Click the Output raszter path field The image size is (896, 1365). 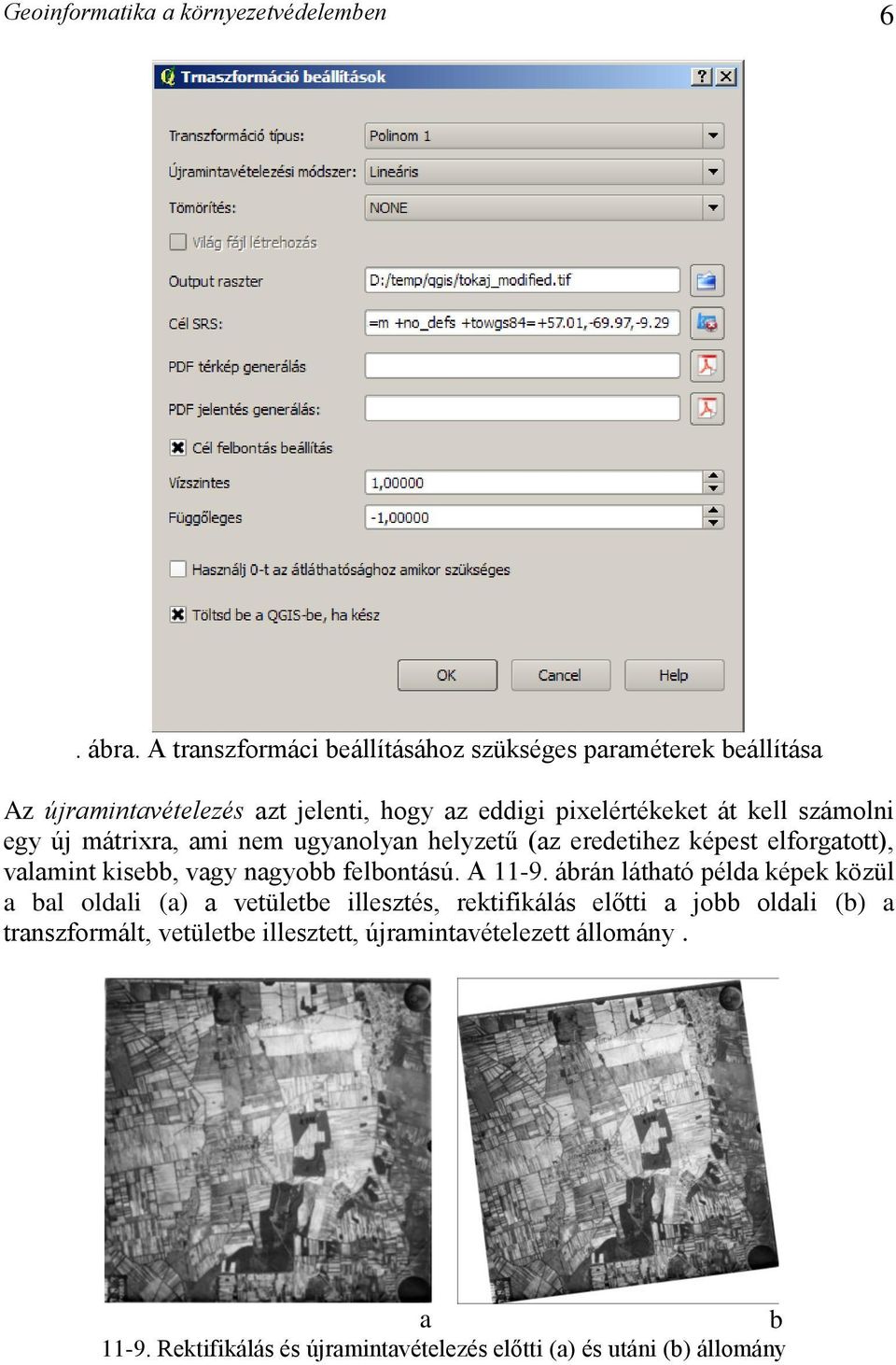[522, 280]
